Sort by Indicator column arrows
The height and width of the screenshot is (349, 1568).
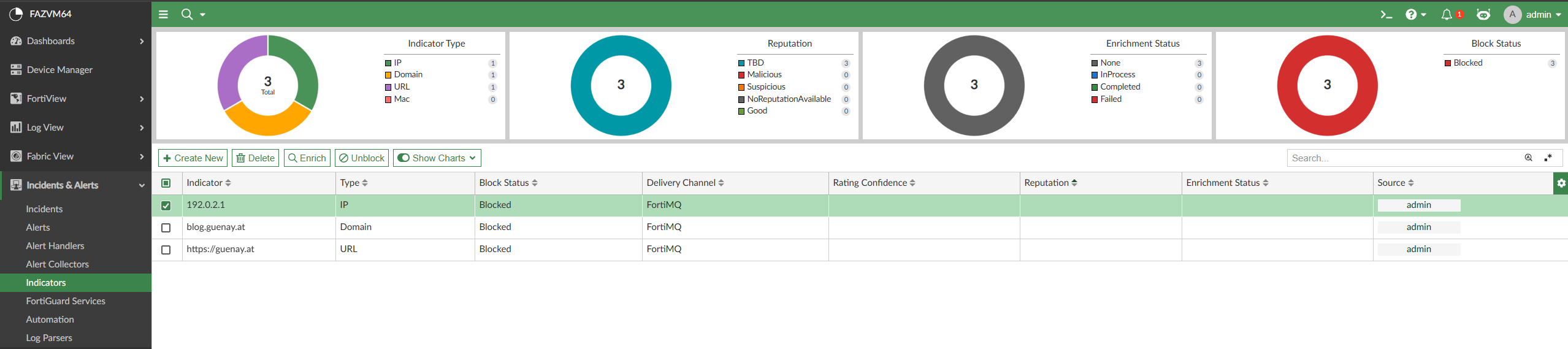point(228,183)
